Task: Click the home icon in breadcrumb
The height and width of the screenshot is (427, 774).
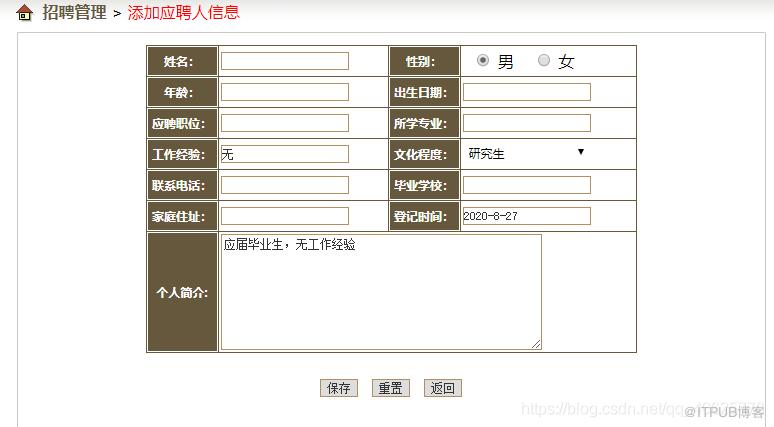Action: 24,13
